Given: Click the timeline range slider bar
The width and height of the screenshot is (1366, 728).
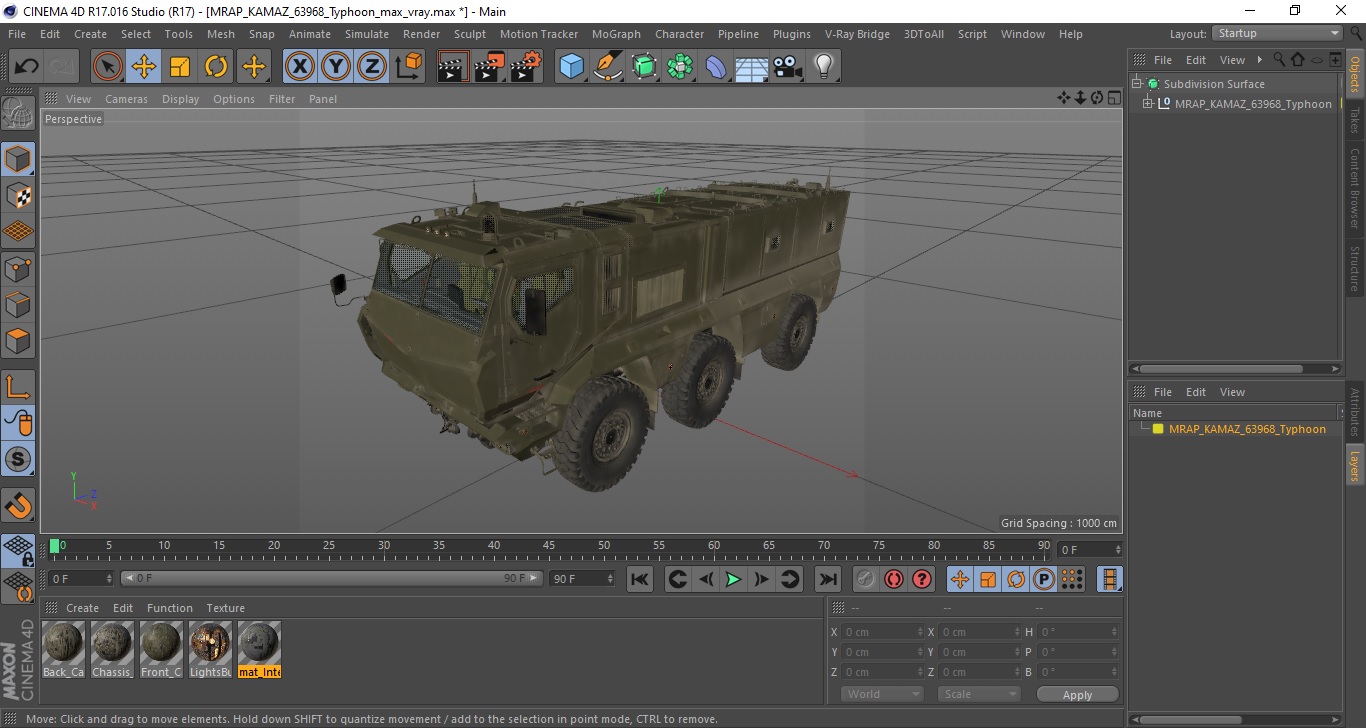Looking at the screenshot, I should coord(332,578).
